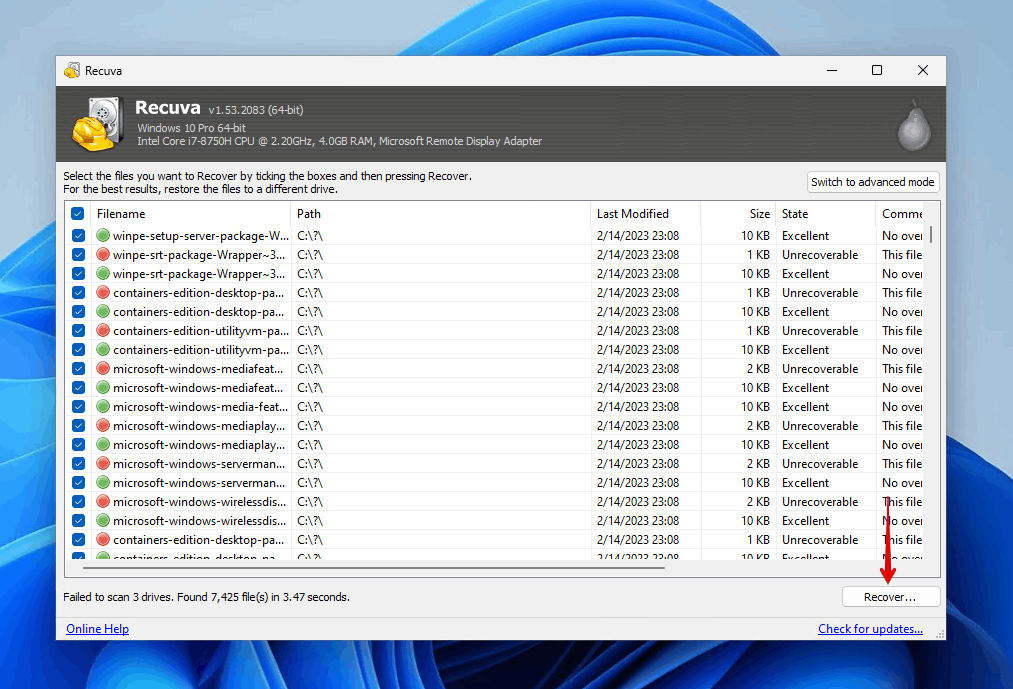Open the Check for updates link
This screenshot has height=689, width=1013.
pyautogui.click(x=870, y=629)
